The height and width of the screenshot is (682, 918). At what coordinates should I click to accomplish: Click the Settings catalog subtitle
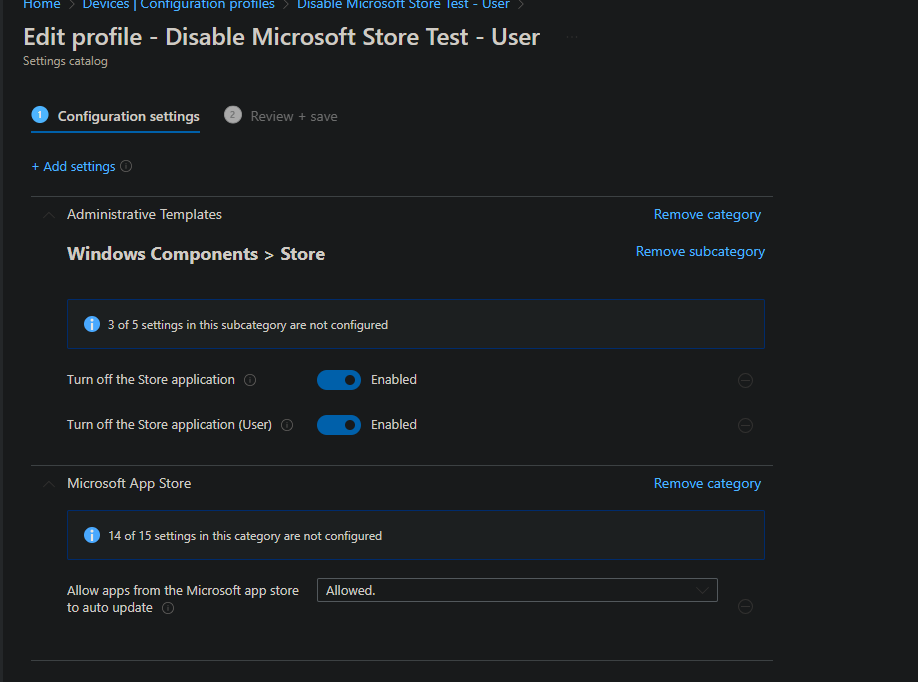(x=65, y=61)
